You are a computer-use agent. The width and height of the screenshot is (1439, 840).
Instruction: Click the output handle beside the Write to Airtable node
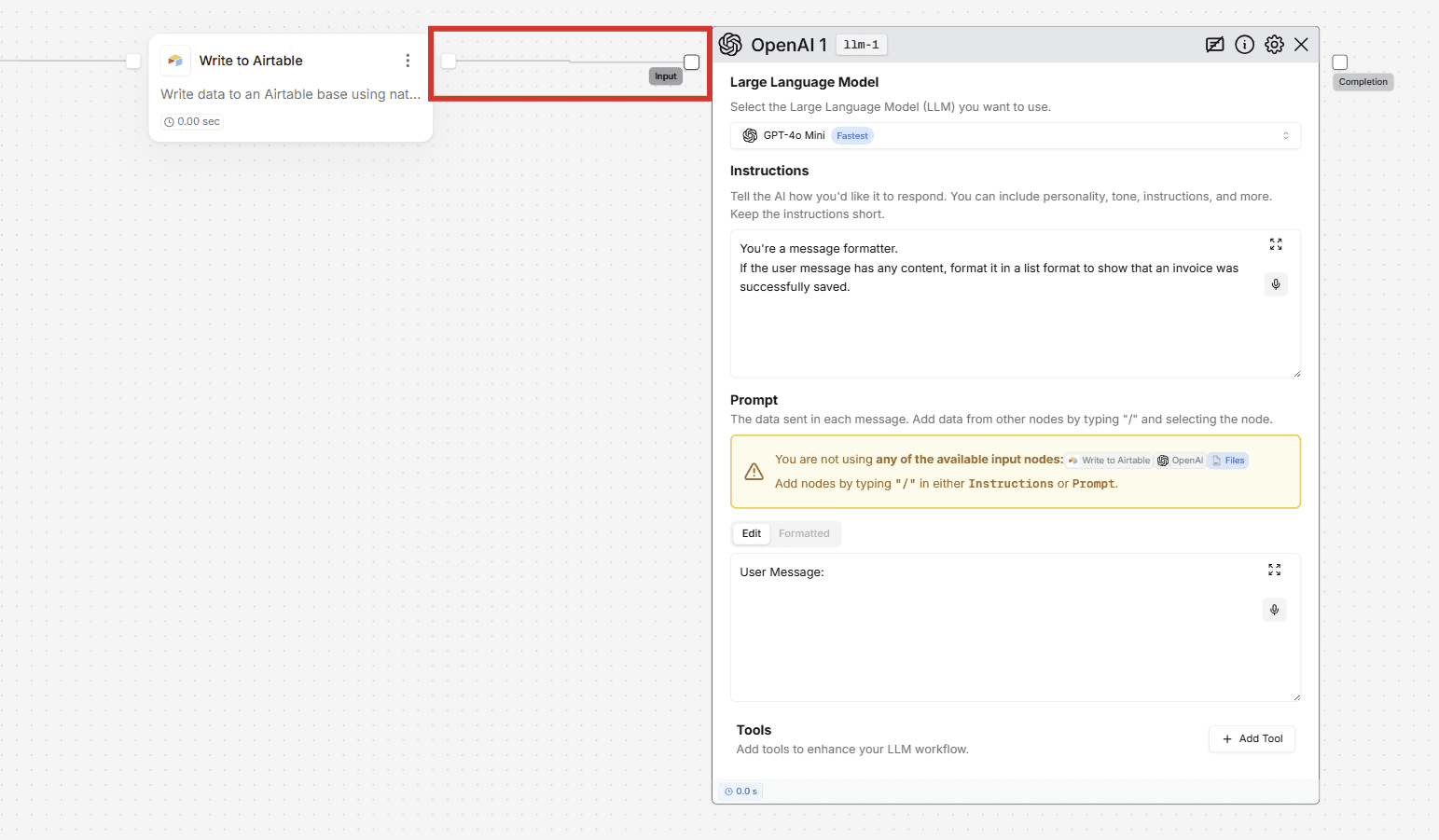coord(449,61)
